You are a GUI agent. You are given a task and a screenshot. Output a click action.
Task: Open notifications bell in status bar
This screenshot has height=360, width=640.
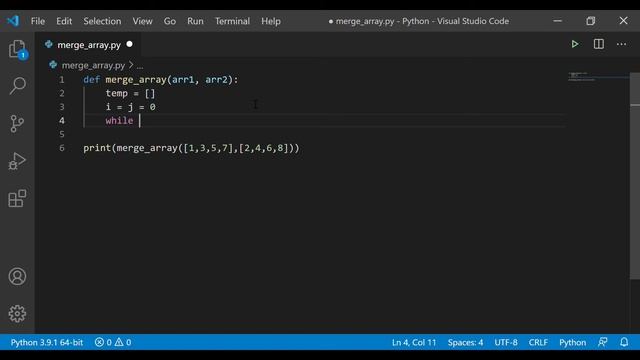[624, 342]
